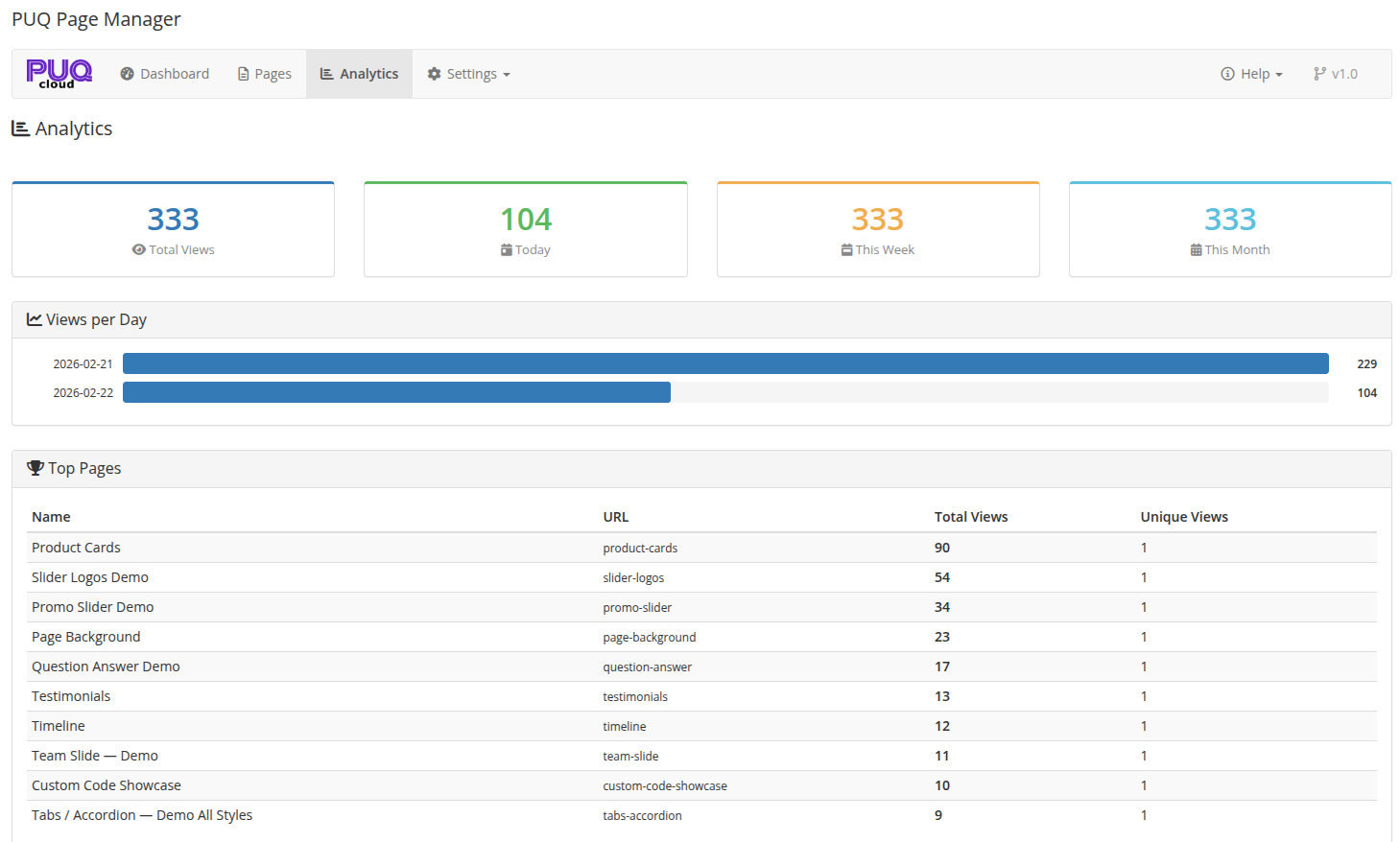
Task: Open the Settings dropdown menu
Action: (467, 73)
